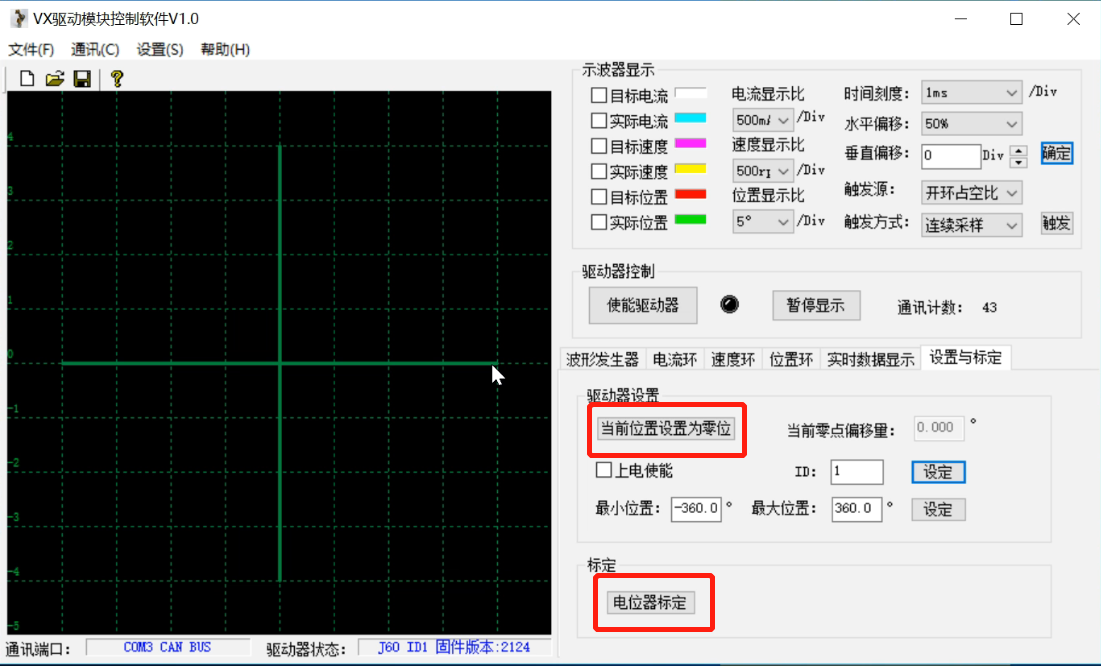This screenshot has width=1101, height=666.
Task: Open the 通讯(C) menu
Action: tap(95, 49)
